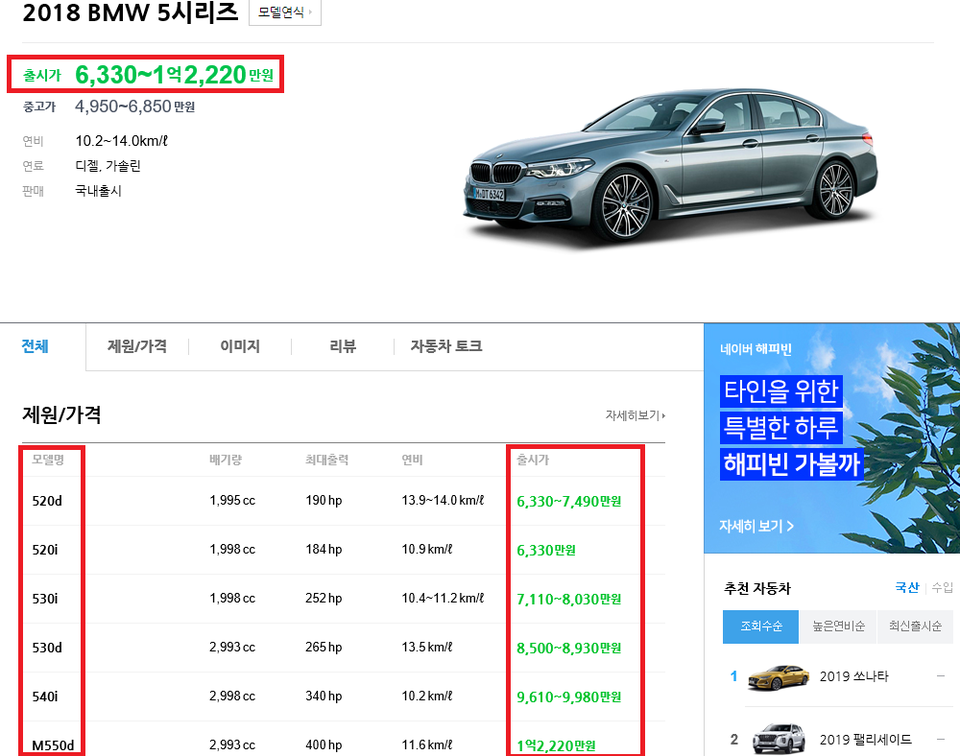Select the 높은연비순 sort tab
The width and height of the screenshot is (960, 756).
coord(838,626)
